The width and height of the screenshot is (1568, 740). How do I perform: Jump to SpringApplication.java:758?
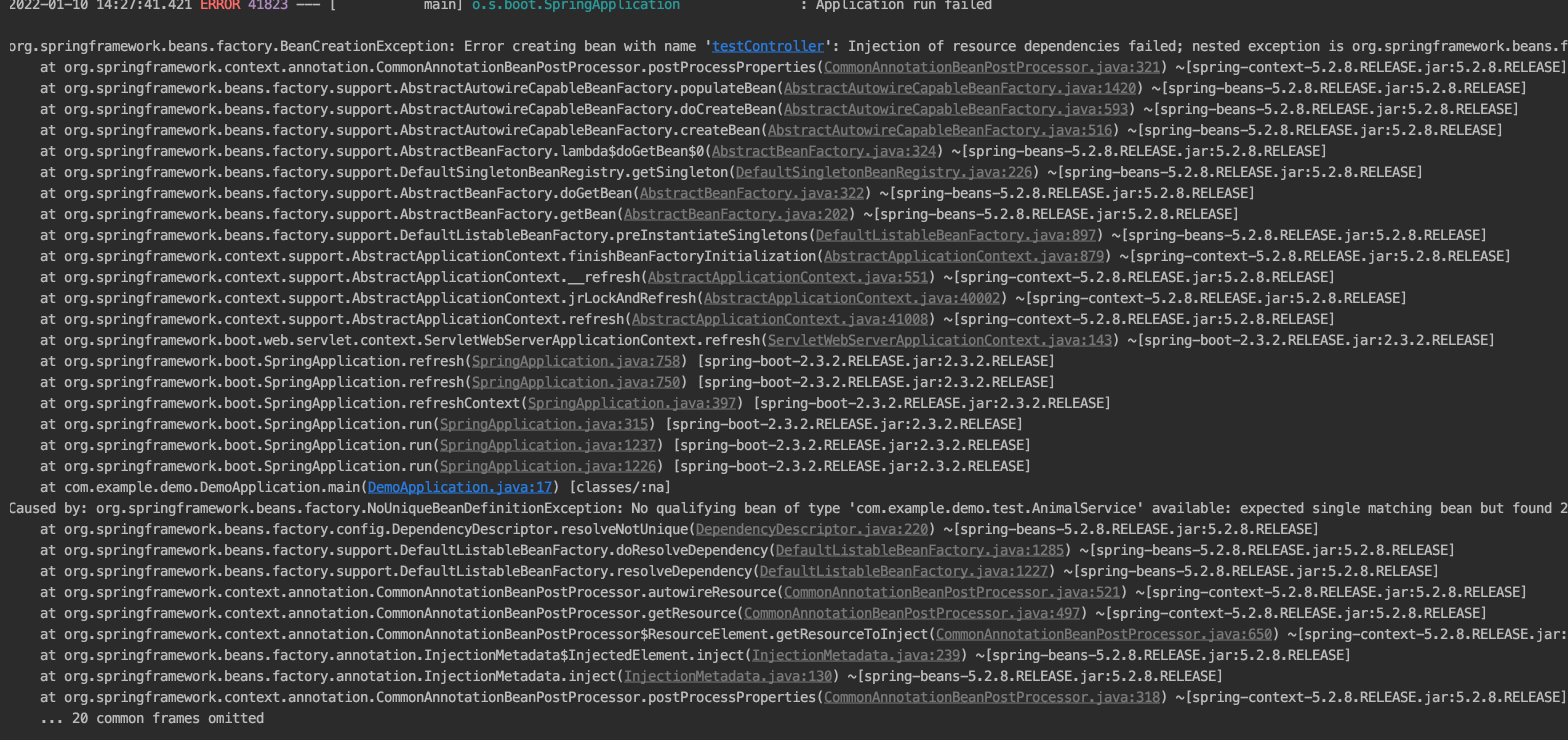pos(576,361)
